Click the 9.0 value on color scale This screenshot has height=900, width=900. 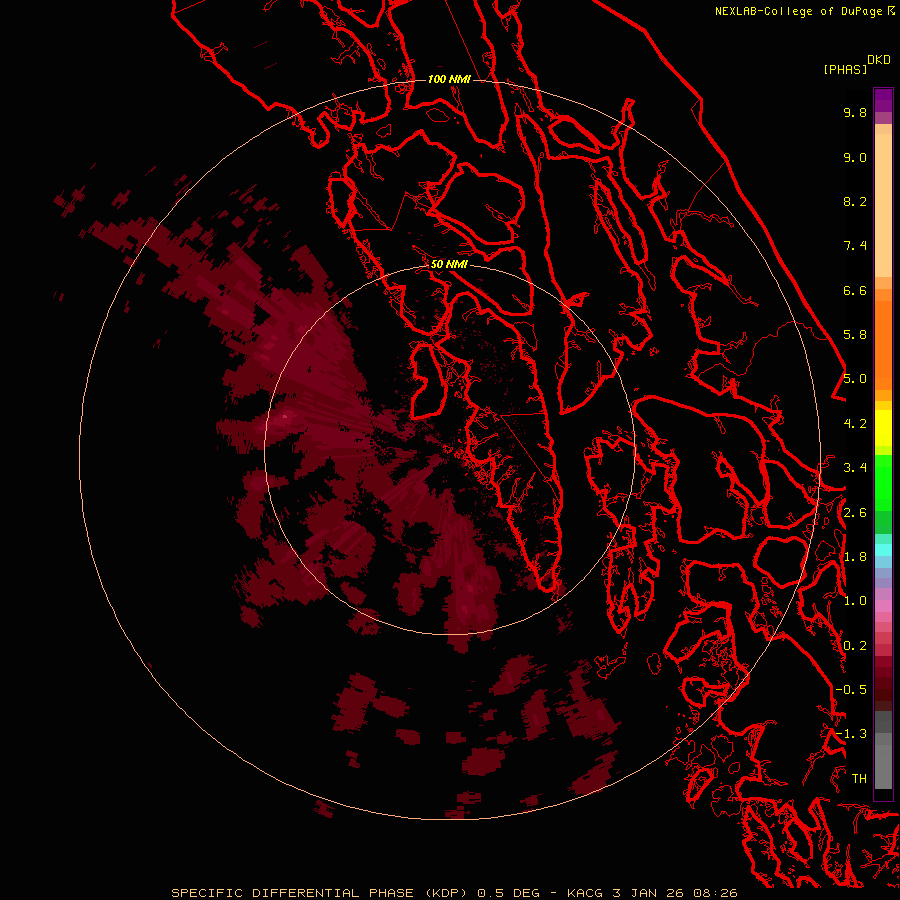coord(855,157)
